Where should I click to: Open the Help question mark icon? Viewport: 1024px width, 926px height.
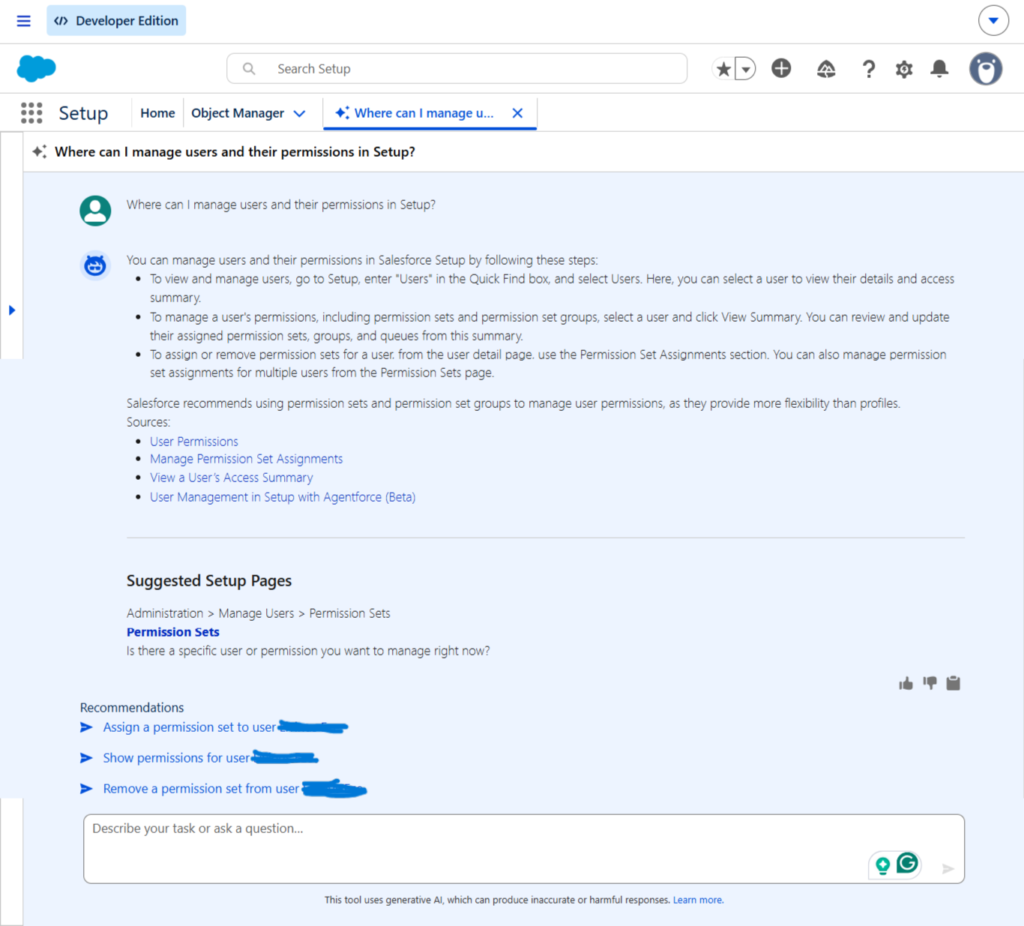pos(869,69)
